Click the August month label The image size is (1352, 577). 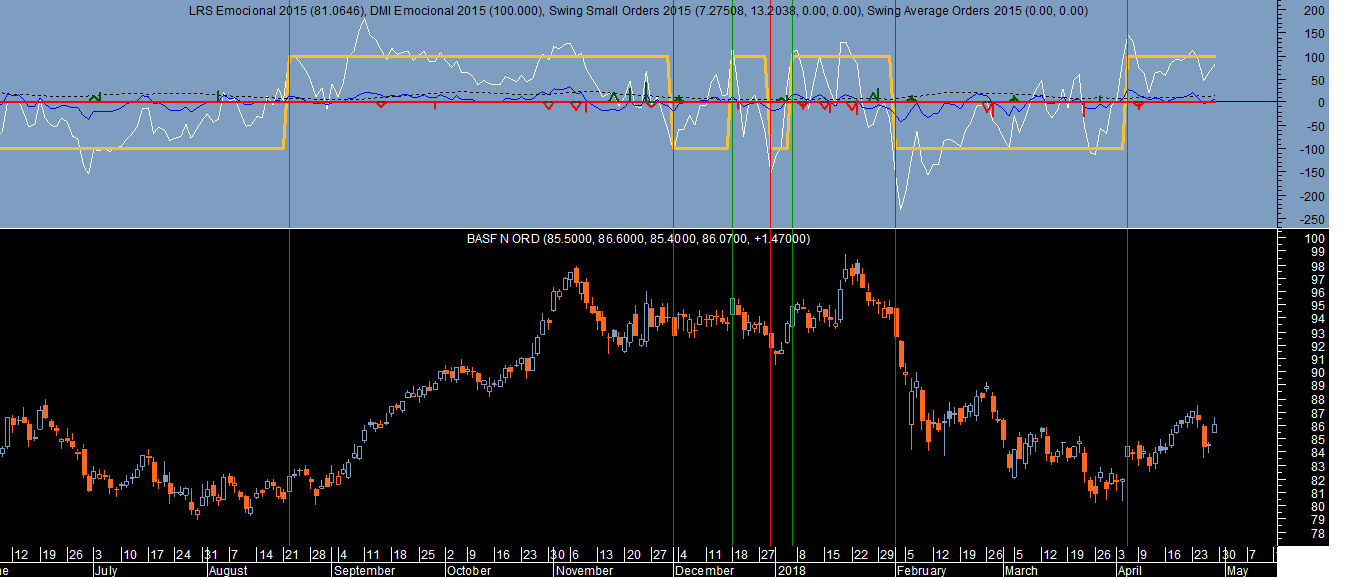pos(228,570)
